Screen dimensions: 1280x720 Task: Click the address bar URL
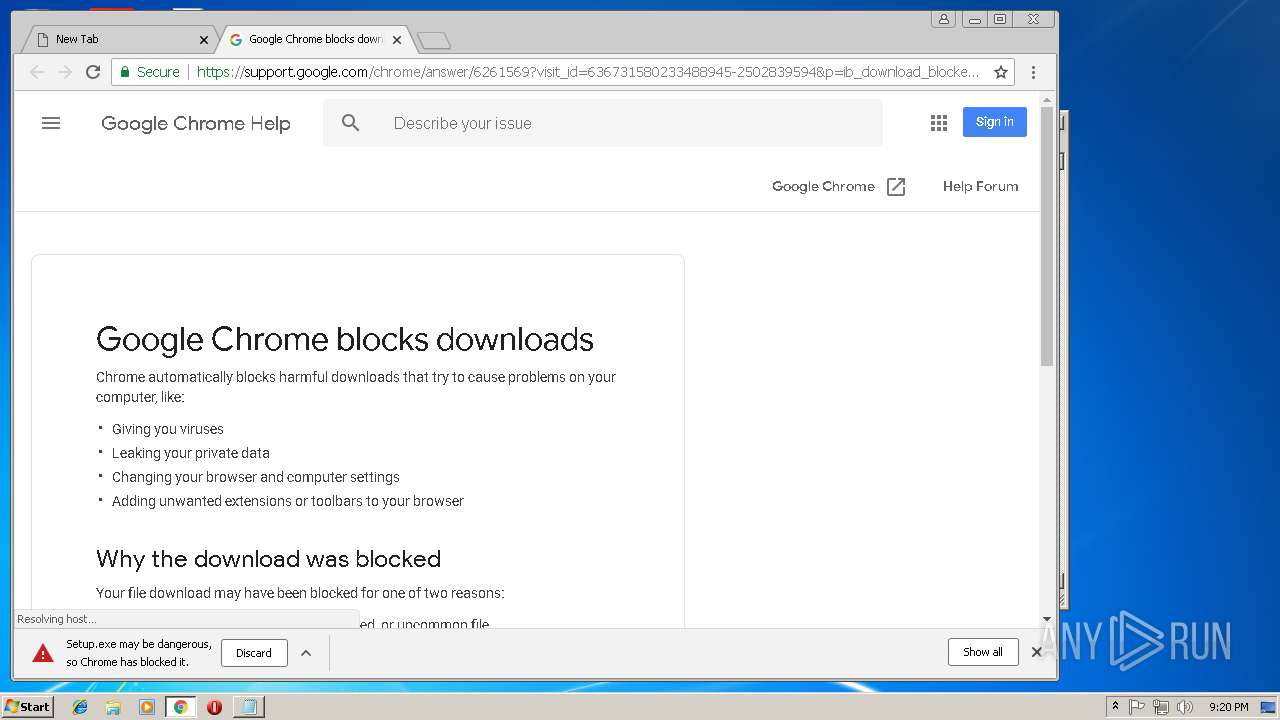[588, 72]
